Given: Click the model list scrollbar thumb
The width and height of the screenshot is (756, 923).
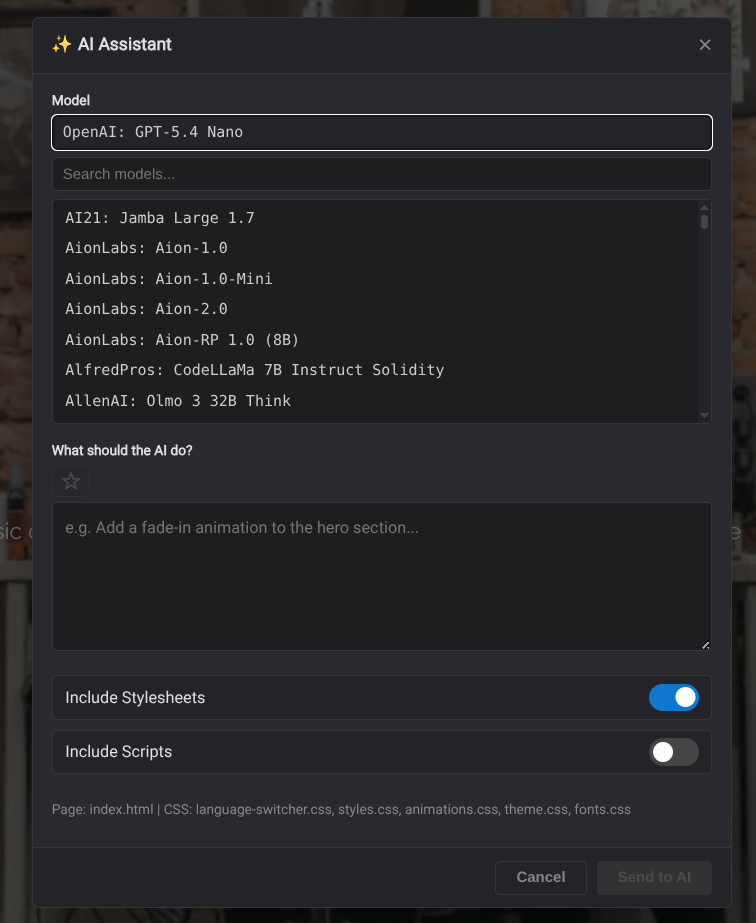Looking at the screenshot, I should click(x=704, y=222).
